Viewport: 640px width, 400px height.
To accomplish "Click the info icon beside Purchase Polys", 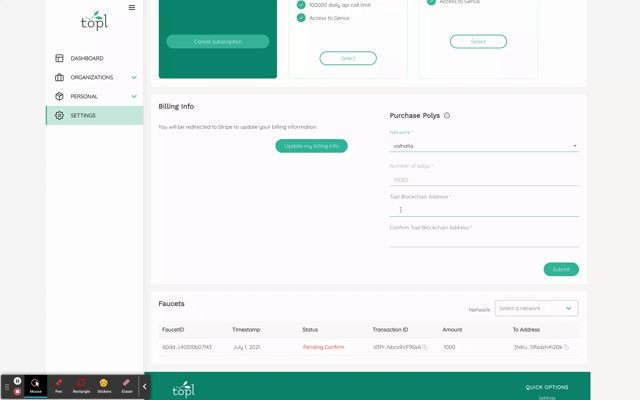I will [447, 116].
